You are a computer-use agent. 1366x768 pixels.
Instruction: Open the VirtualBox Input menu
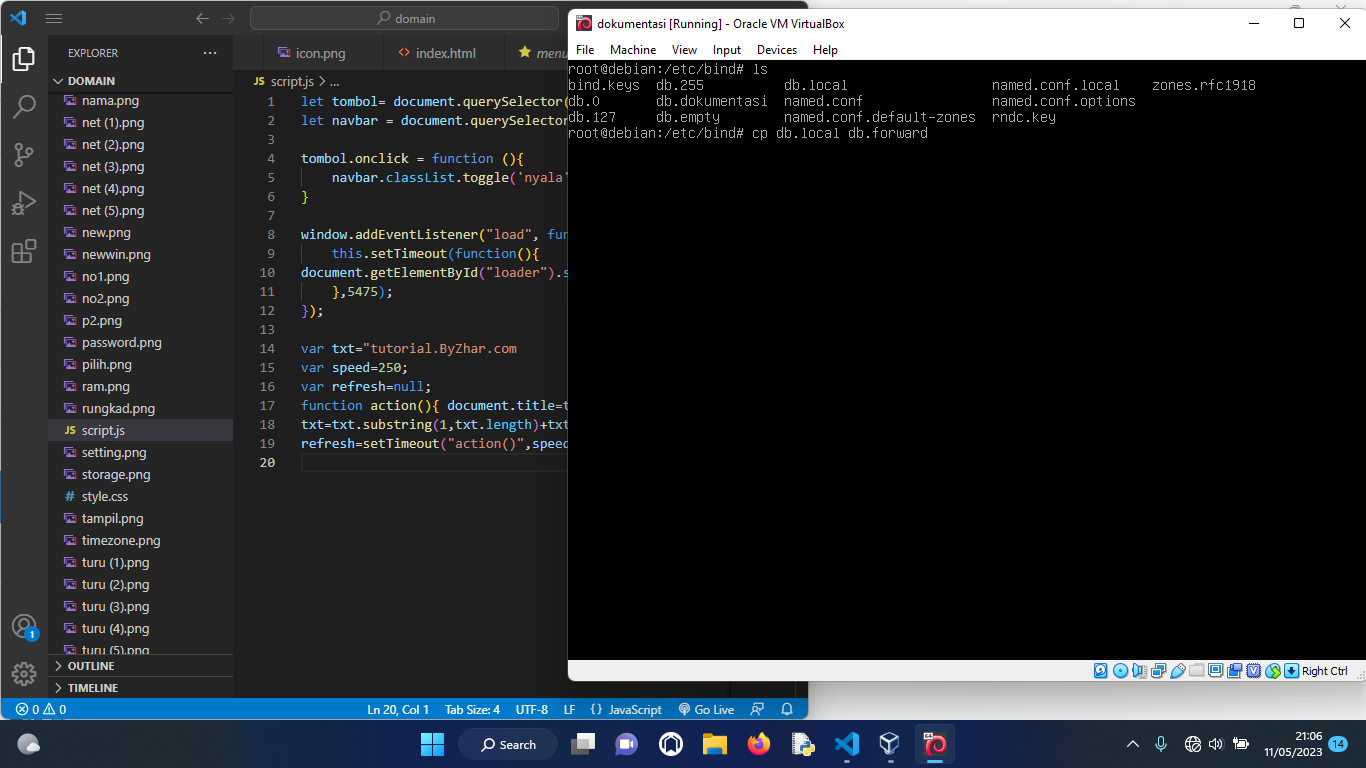point(727,49)
